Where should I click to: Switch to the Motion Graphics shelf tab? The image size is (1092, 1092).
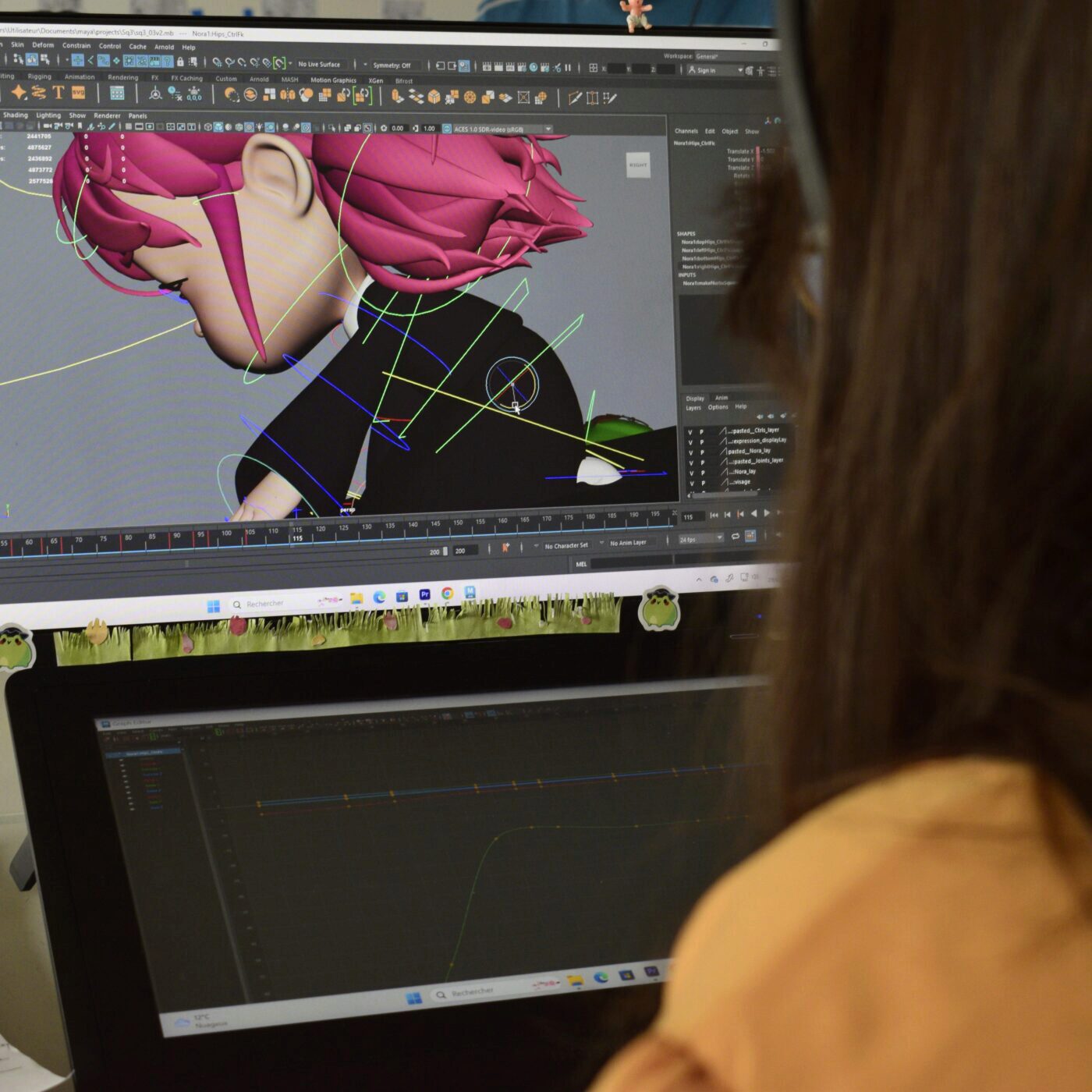333,80
